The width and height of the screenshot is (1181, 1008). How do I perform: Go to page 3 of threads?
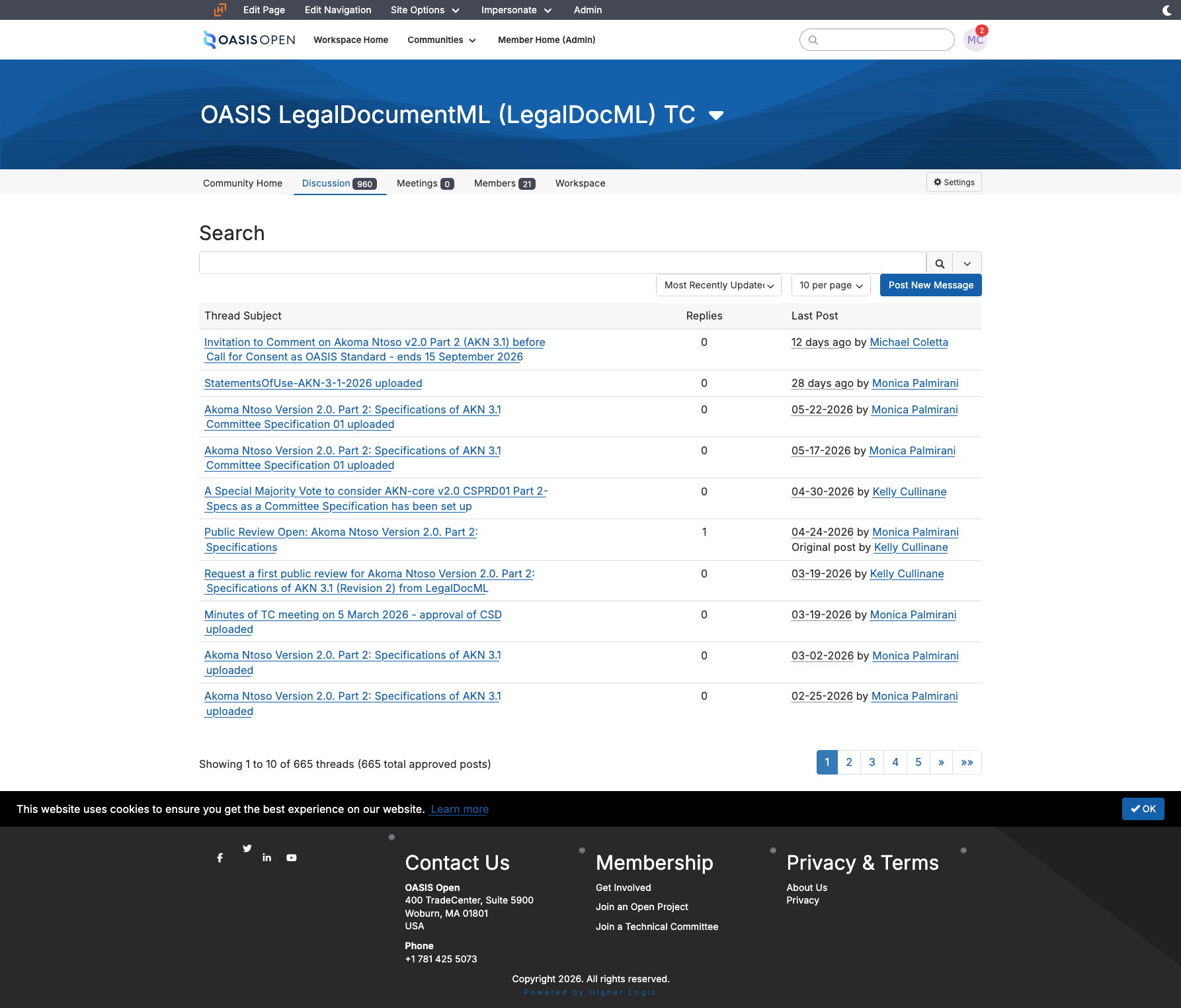[x=872, y=762]
